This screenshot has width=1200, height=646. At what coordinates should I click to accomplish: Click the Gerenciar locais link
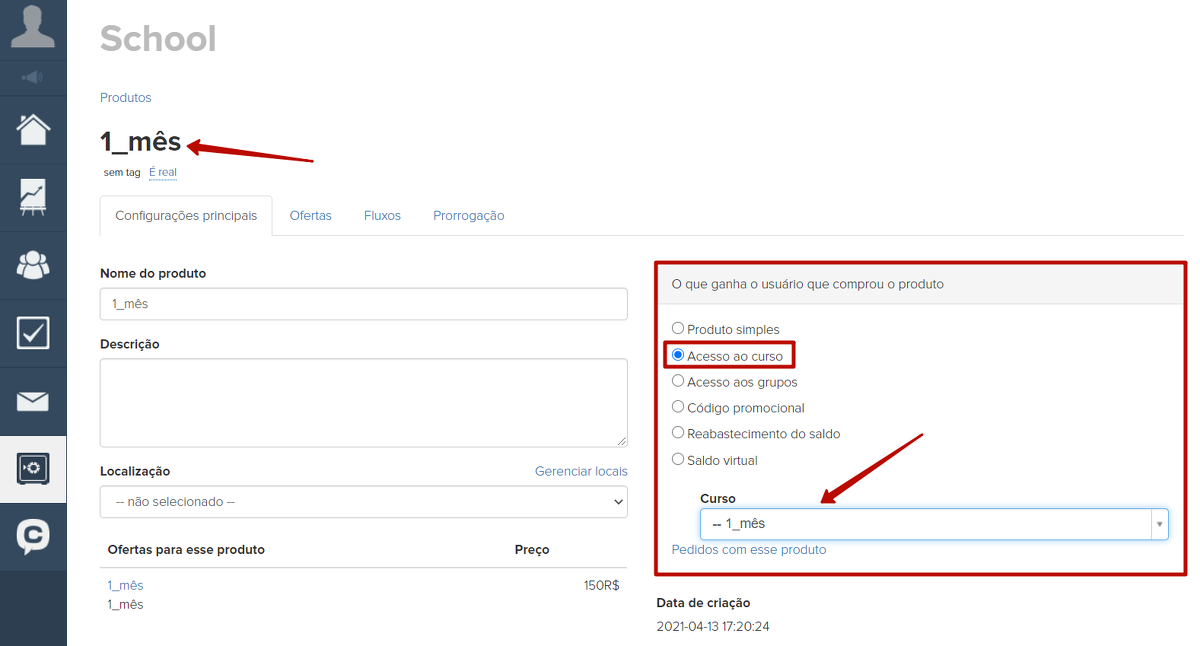tap(581, 471)
